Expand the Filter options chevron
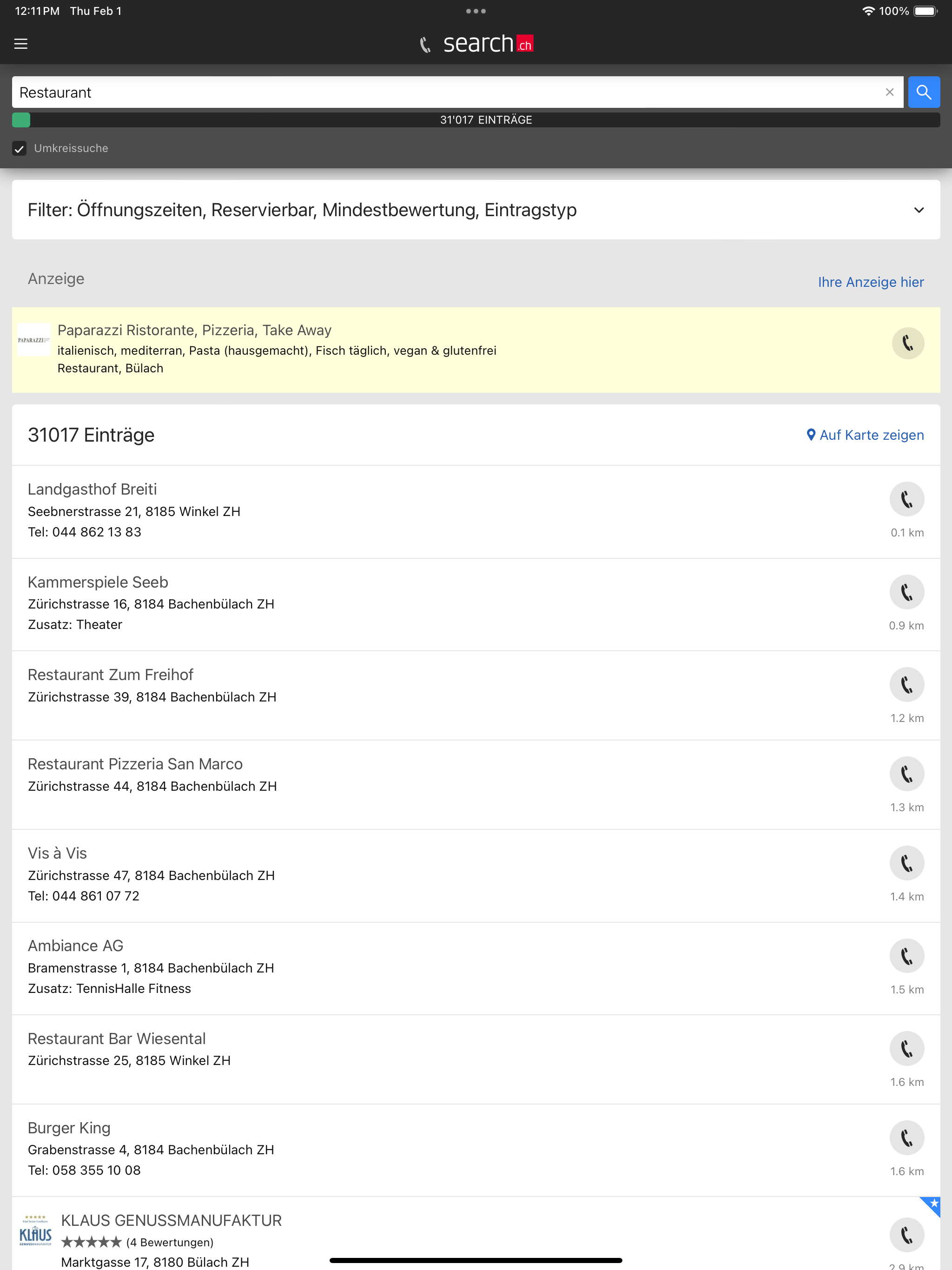Viewport: 952px width, 1270px height. 919,210
